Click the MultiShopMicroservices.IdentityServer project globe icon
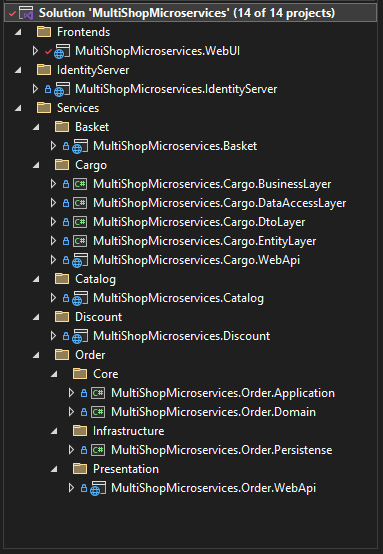This screenshot has width=383, height=554. point(62,89)
